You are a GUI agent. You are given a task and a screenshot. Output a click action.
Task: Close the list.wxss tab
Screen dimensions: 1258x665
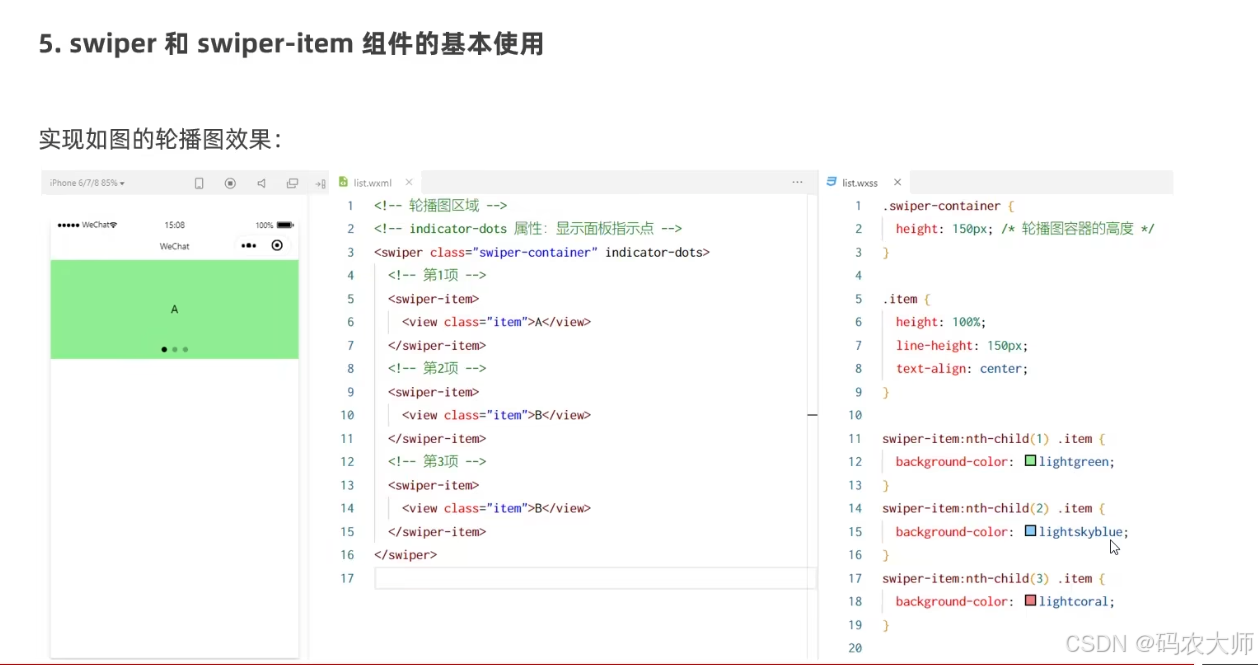[x=897, y=183]
